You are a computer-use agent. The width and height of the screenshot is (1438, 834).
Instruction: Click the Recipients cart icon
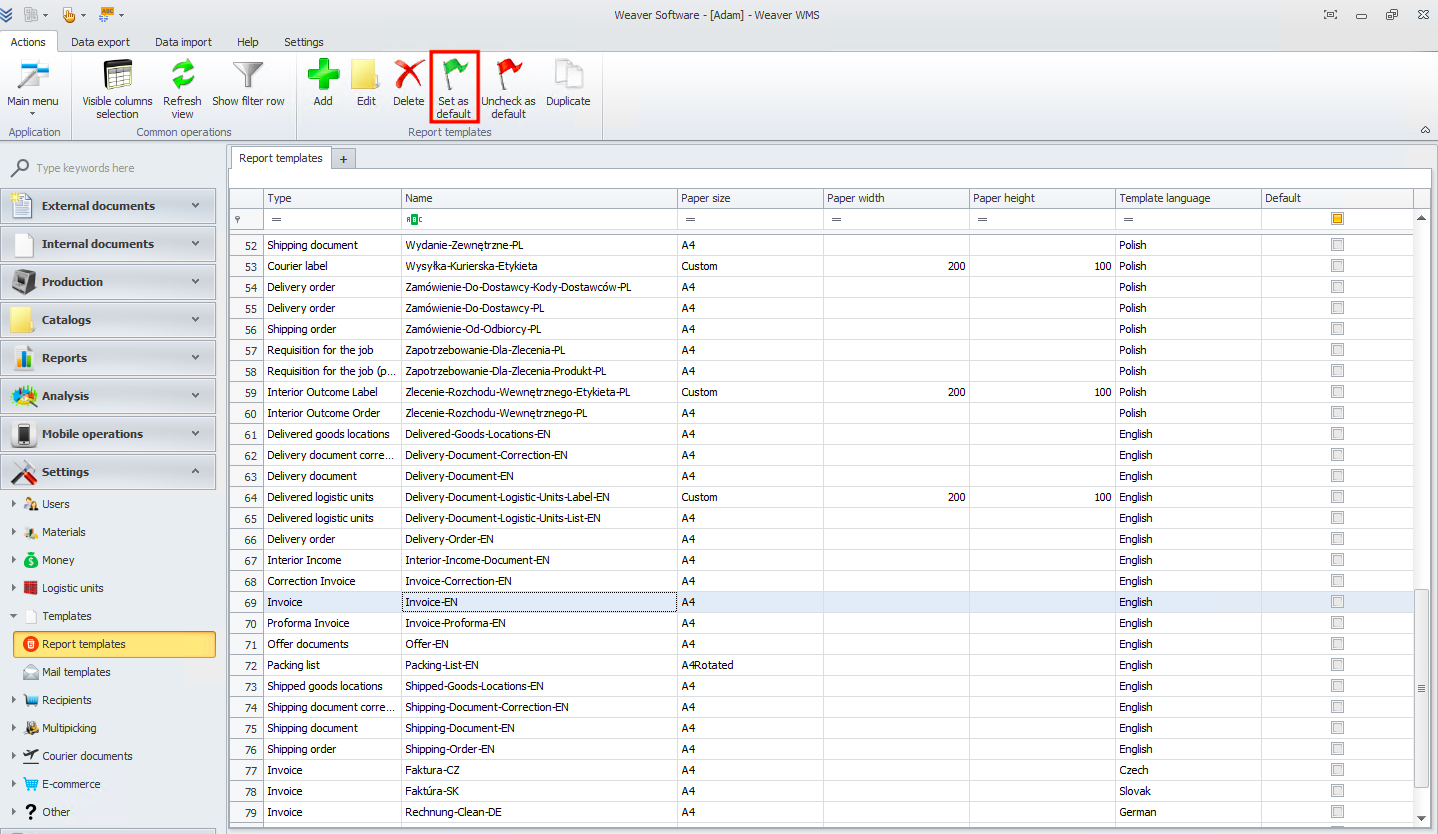coord(31,700)
